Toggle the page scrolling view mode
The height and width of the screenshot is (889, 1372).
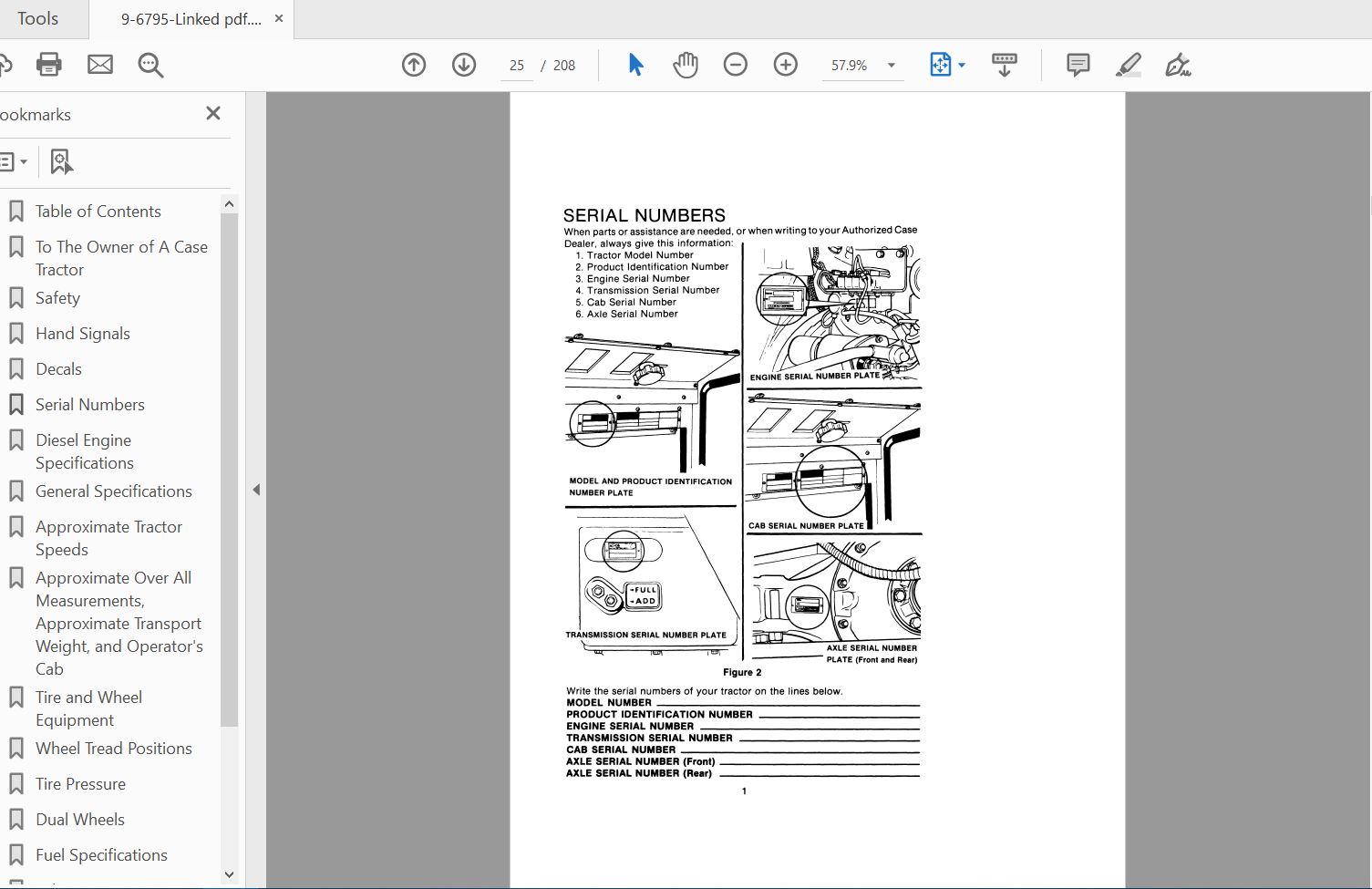click(1004, 64)
